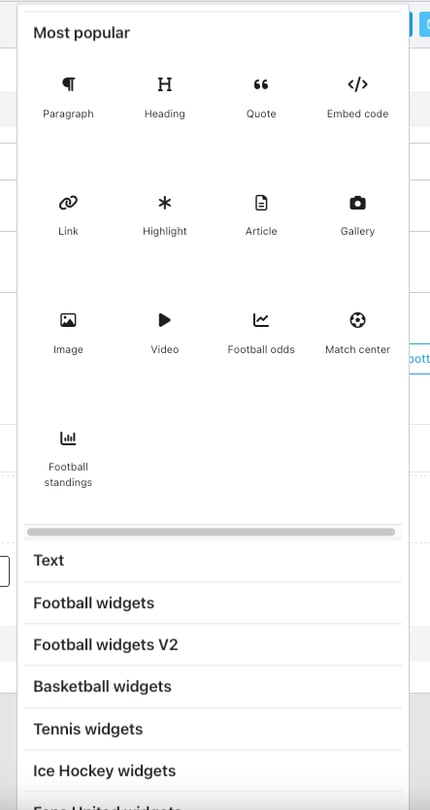Viewport: 430px width, 810px height.
Task: Open the Football widgets V2 section
Action: (x=212, y=645)
